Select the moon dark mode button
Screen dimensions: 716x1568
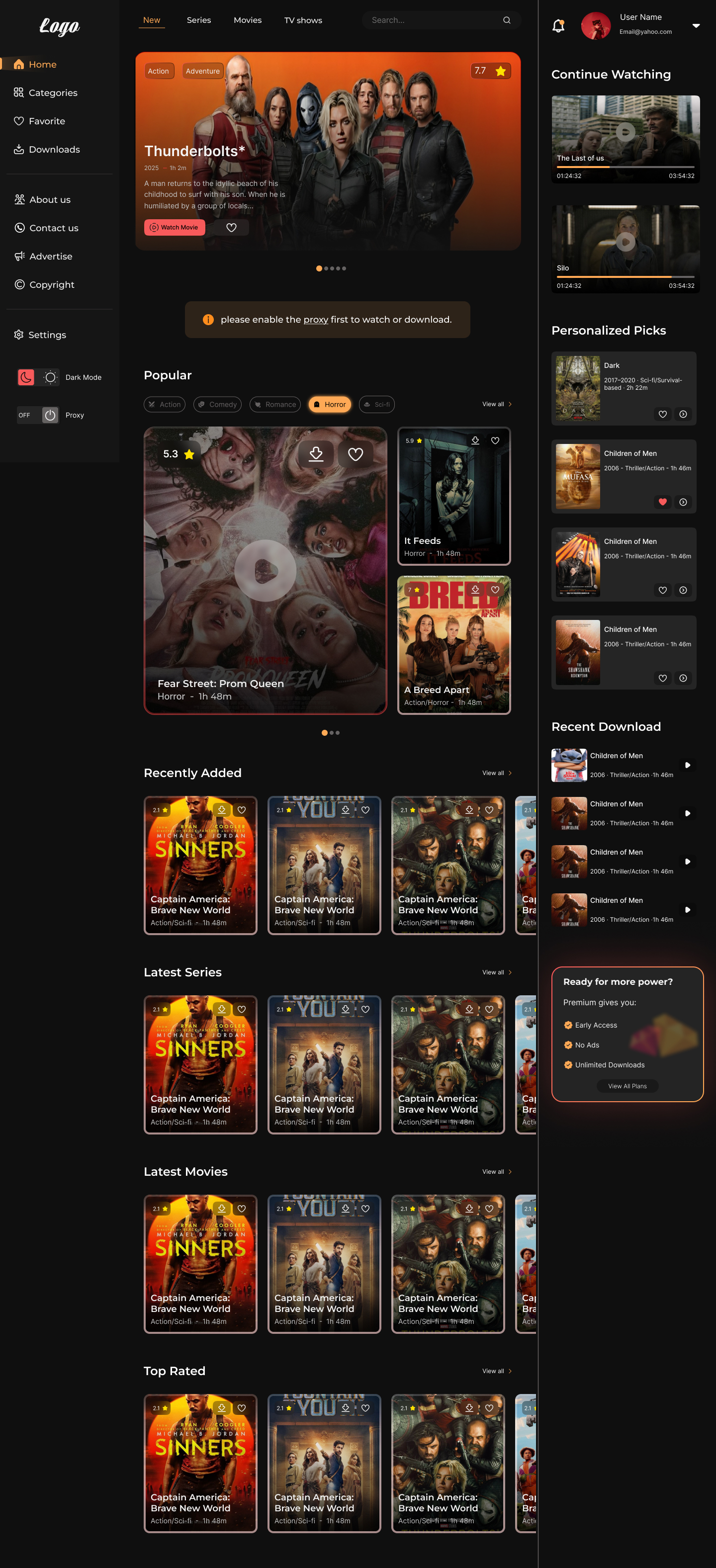point(26,377)
